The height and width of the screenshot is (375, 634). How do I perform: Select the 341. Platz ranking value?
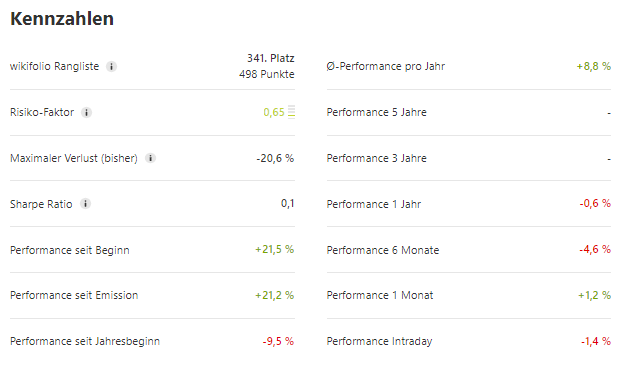click(271, 58)
